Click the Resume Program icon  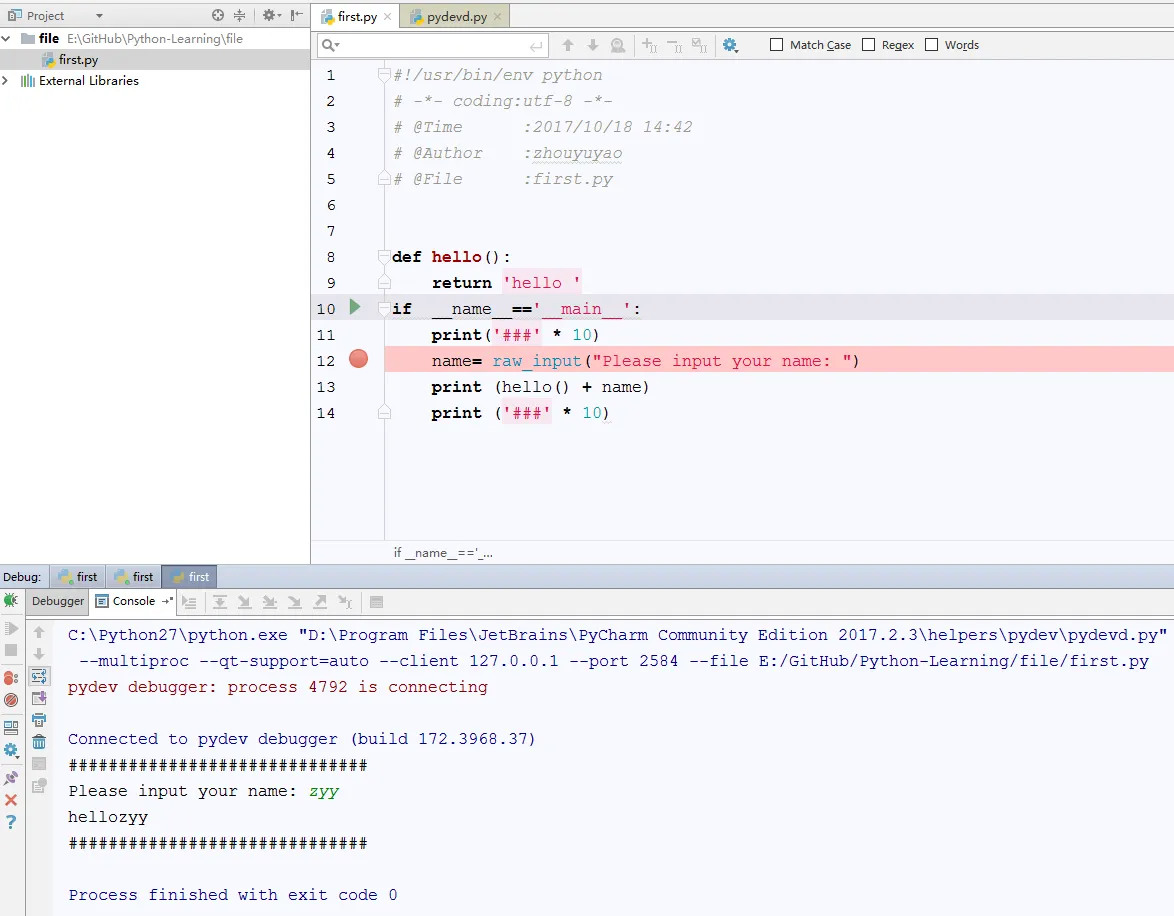(11, 628)
